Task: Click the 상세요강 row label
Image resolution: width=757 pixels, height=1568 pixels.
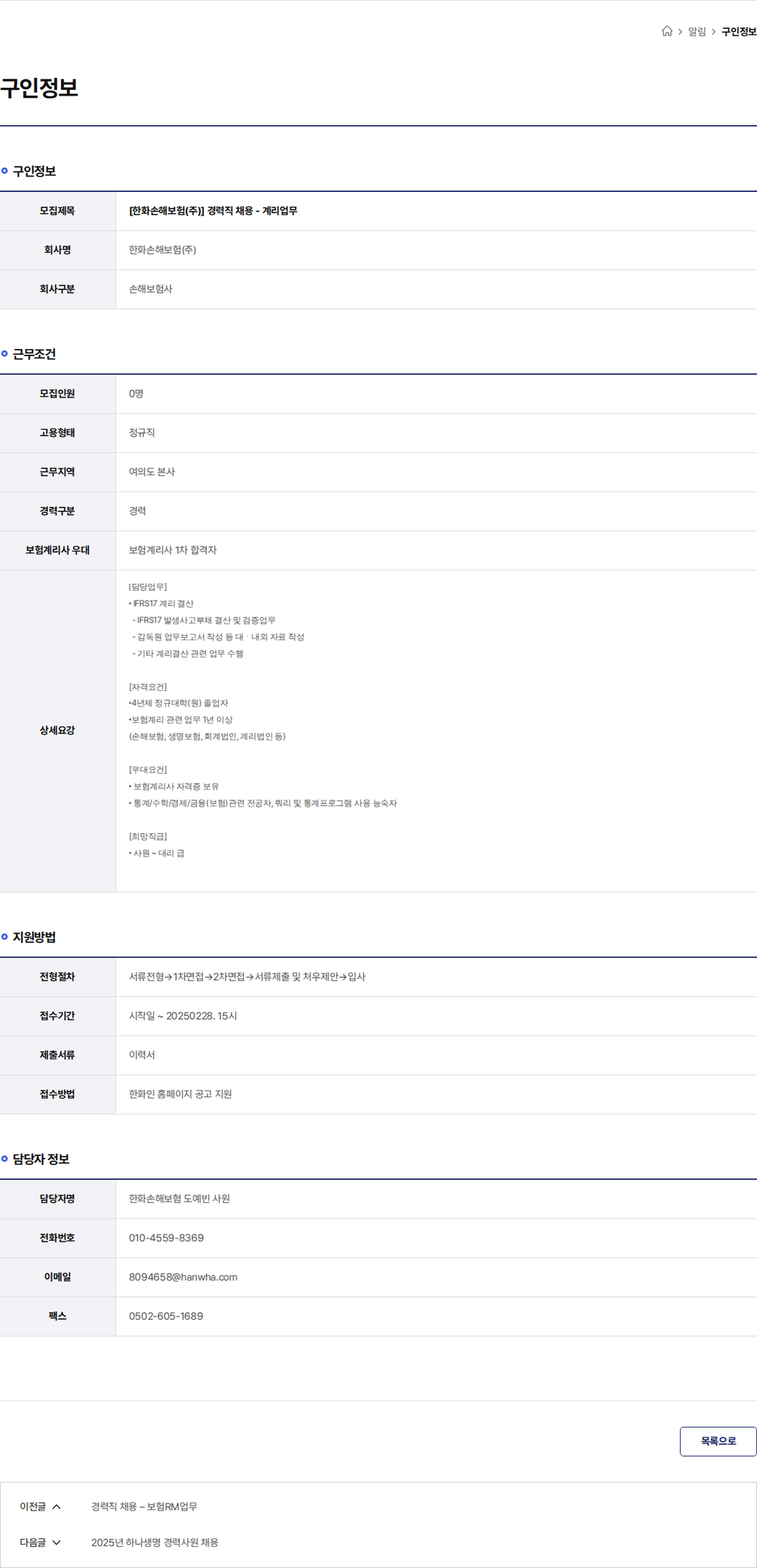Action: (x=57, y=730)
